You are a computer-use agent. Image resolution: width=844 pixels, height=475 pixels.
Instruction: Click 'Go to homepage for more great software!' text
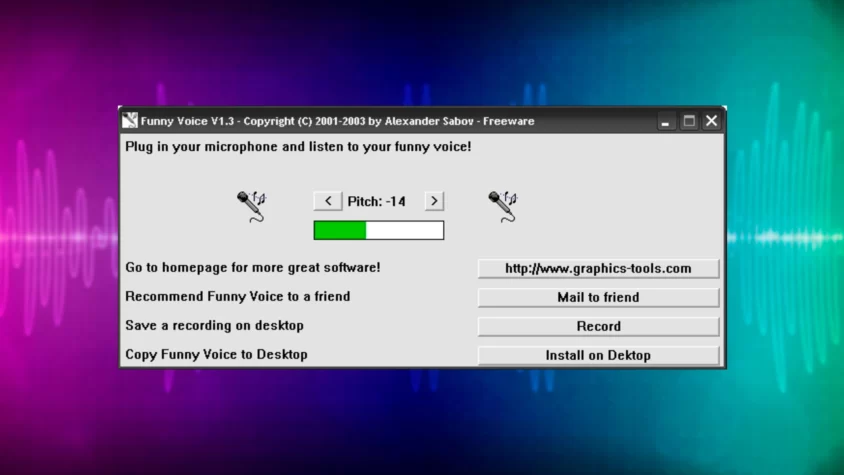252,267
